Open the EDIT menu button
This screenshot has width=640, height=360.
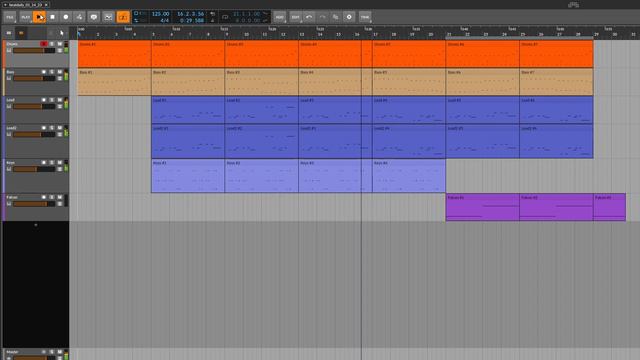[x=295, y=17]
